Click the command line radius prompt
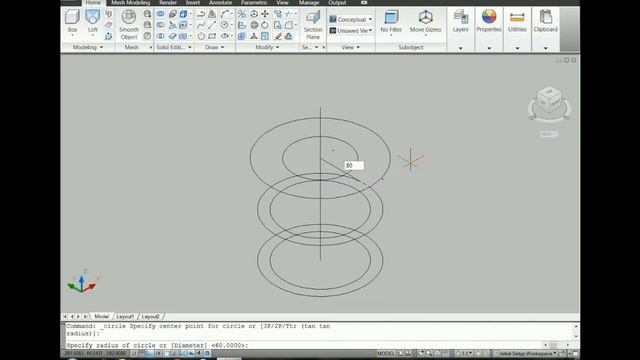 (x=157, y=345)
